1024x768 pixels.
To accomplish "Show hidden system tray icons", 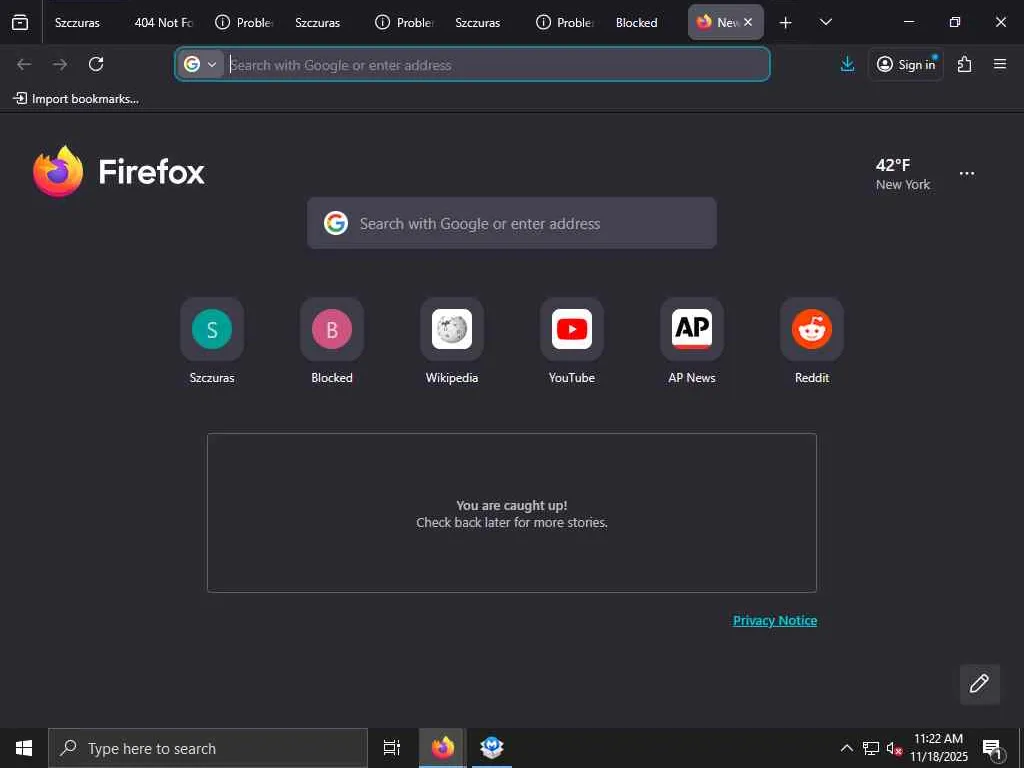I will (846, 748).
